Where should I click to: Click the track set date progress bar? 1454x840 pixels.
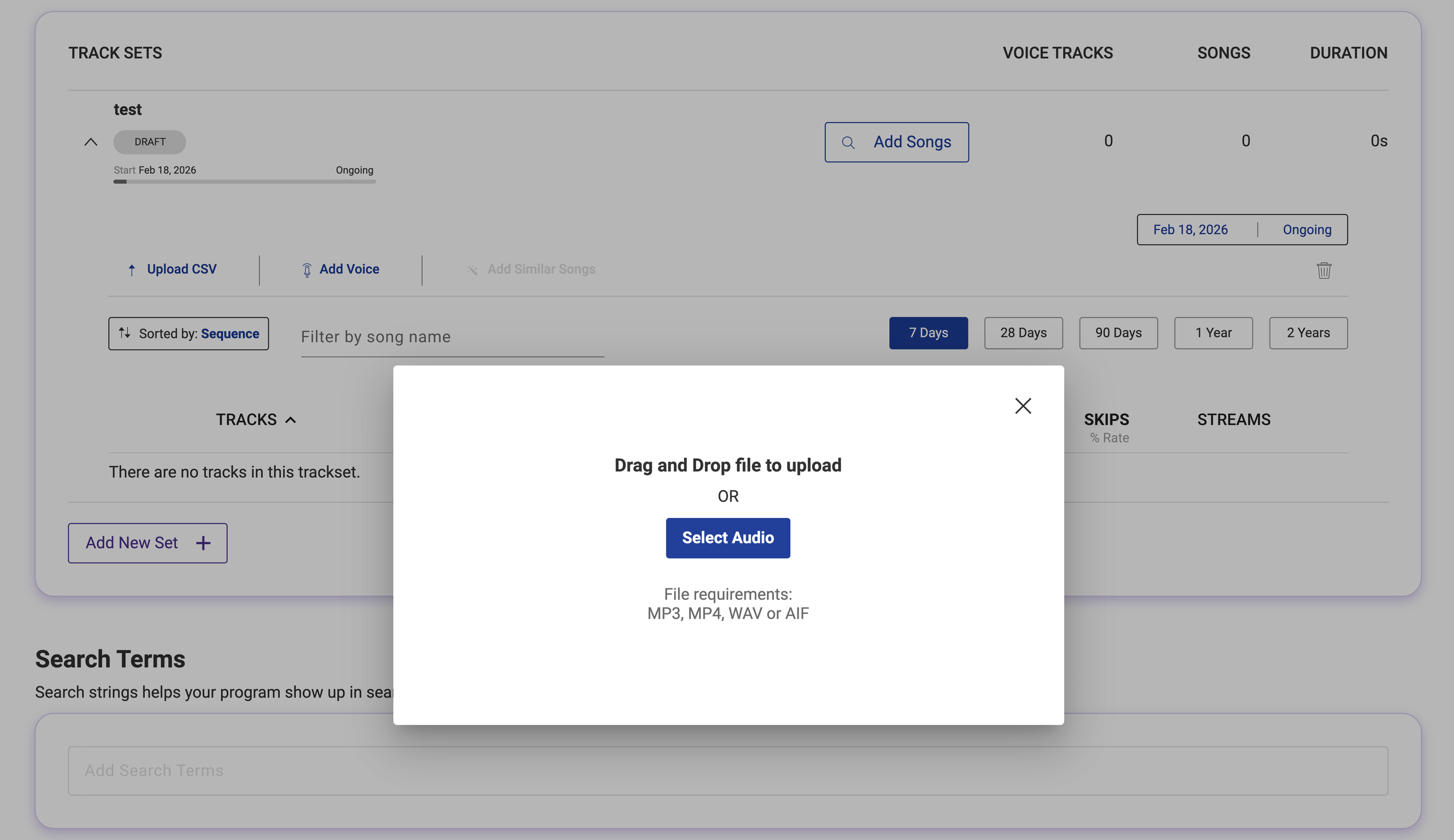point(244,181)
